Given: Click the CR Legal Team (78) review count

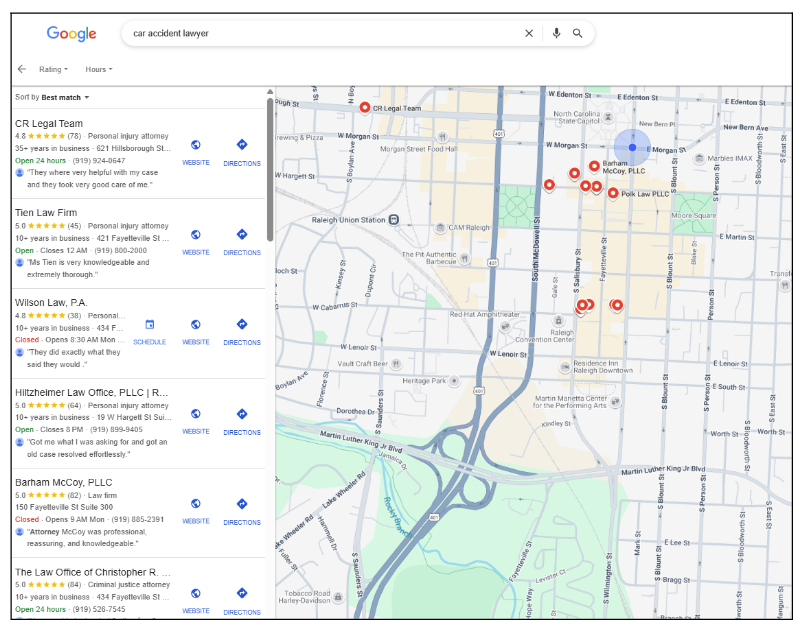Looking at the screenshot, I should (x=74, y=136).
